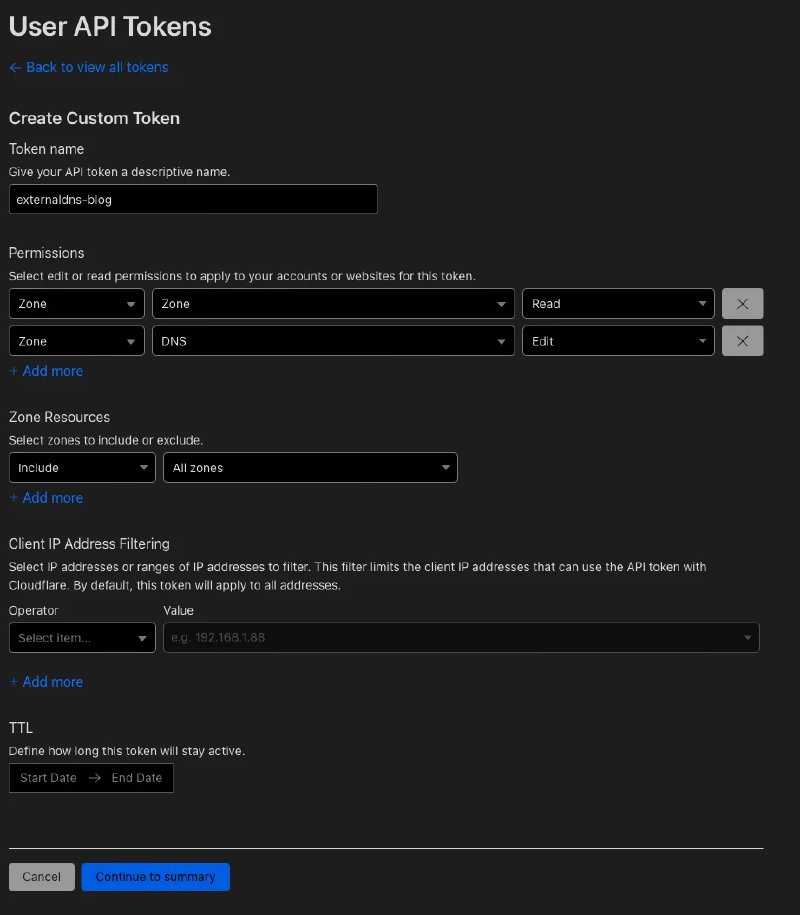Remove the DNS Edit permission row
Image resolution: width=800 pixels, height=915 pixels.
(x=742, y=341)
